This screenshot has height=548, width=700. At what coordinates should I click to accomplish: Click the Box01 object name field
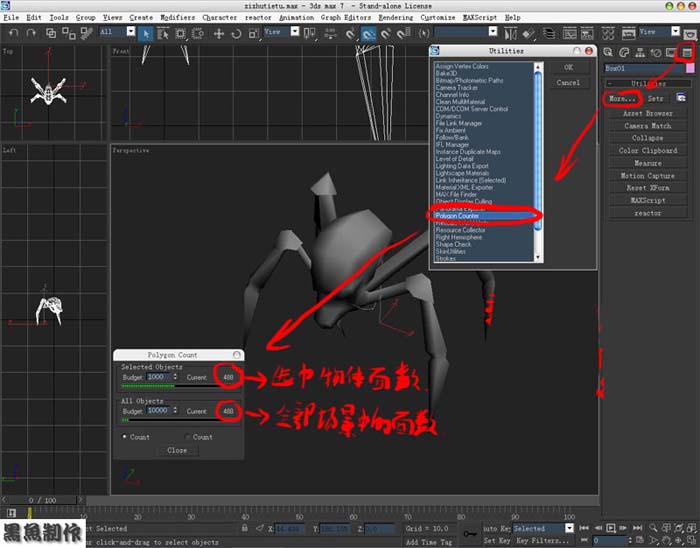pyautogui.click(x=645, y=68)
